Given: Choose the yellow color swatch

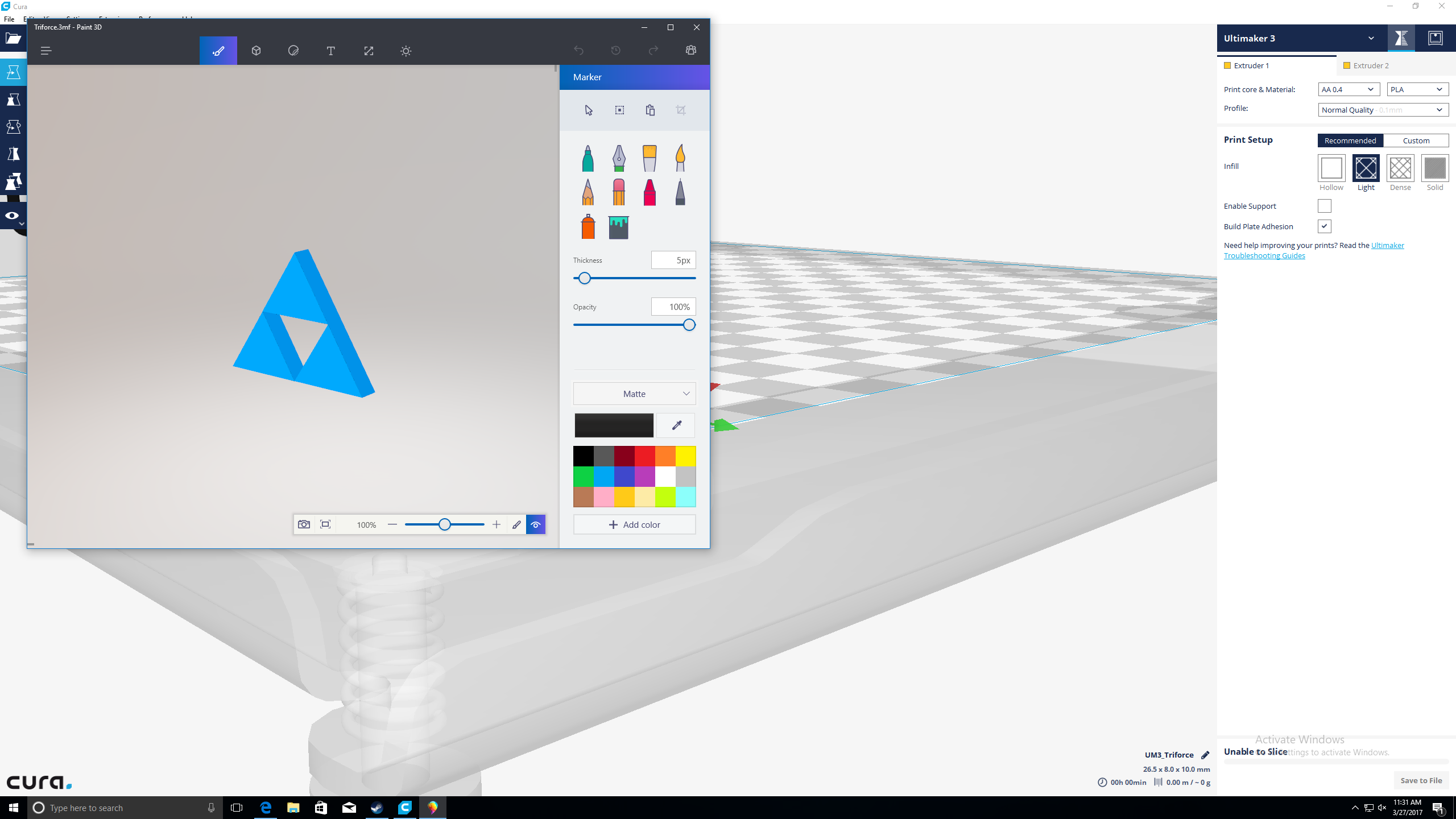Looking at the screenshot, I should pyautogui.click(x=685, y=456).
